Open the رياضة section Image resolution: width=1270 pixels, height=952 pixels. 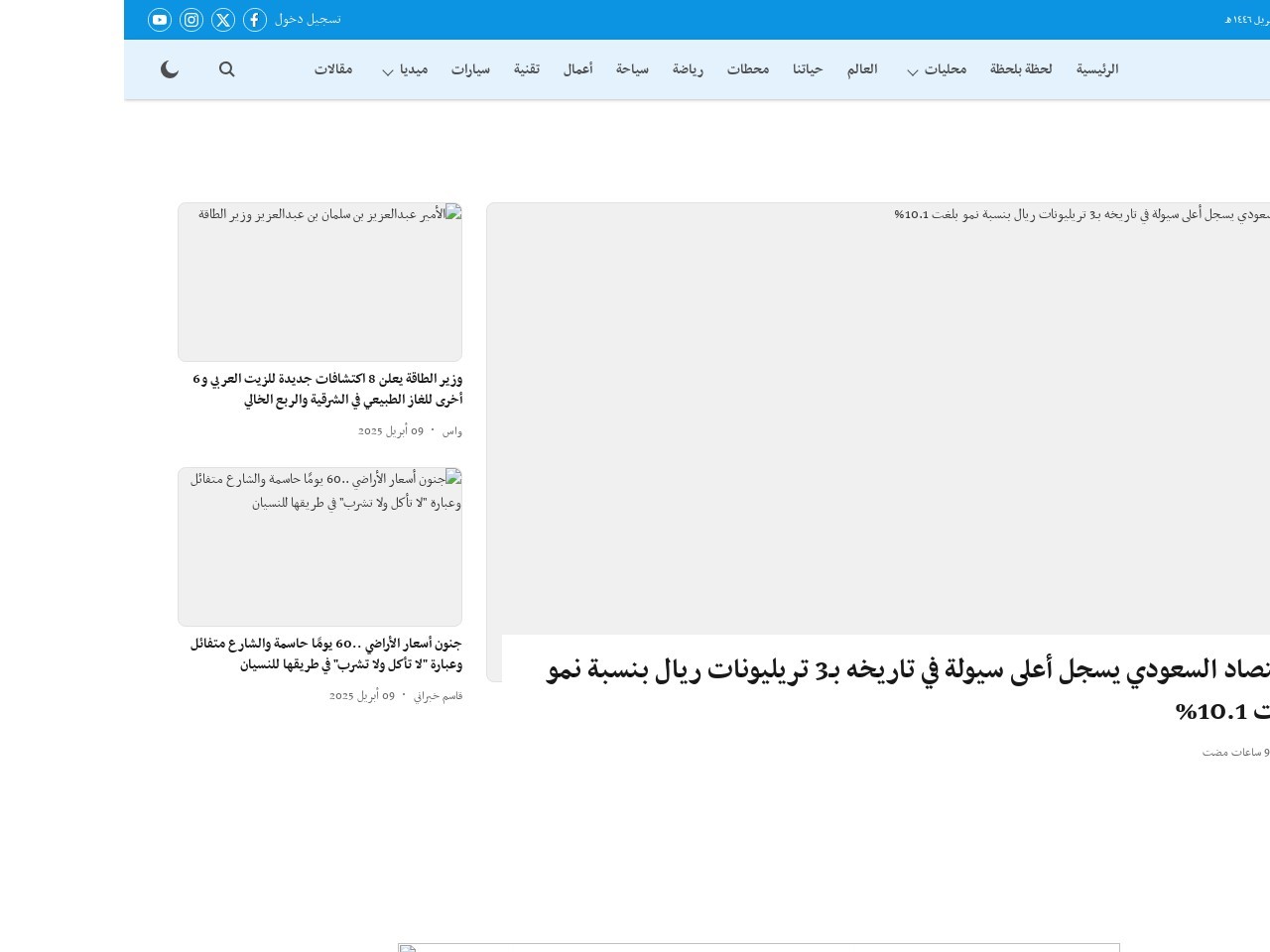coord(688,69)
